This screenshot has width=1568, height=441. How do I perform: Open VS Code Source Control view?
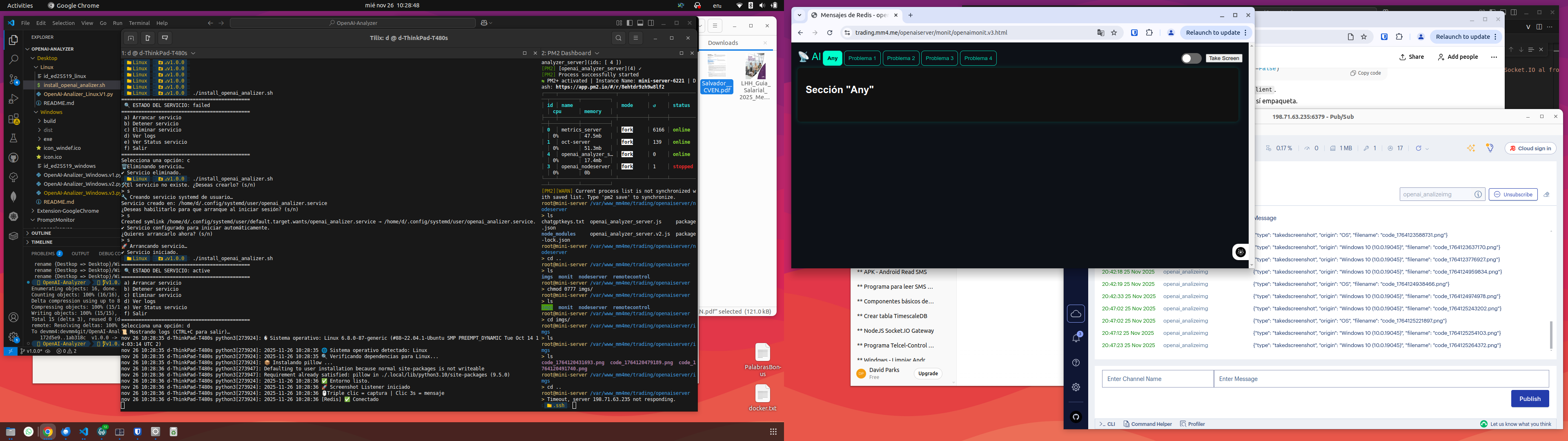(13, 80)
